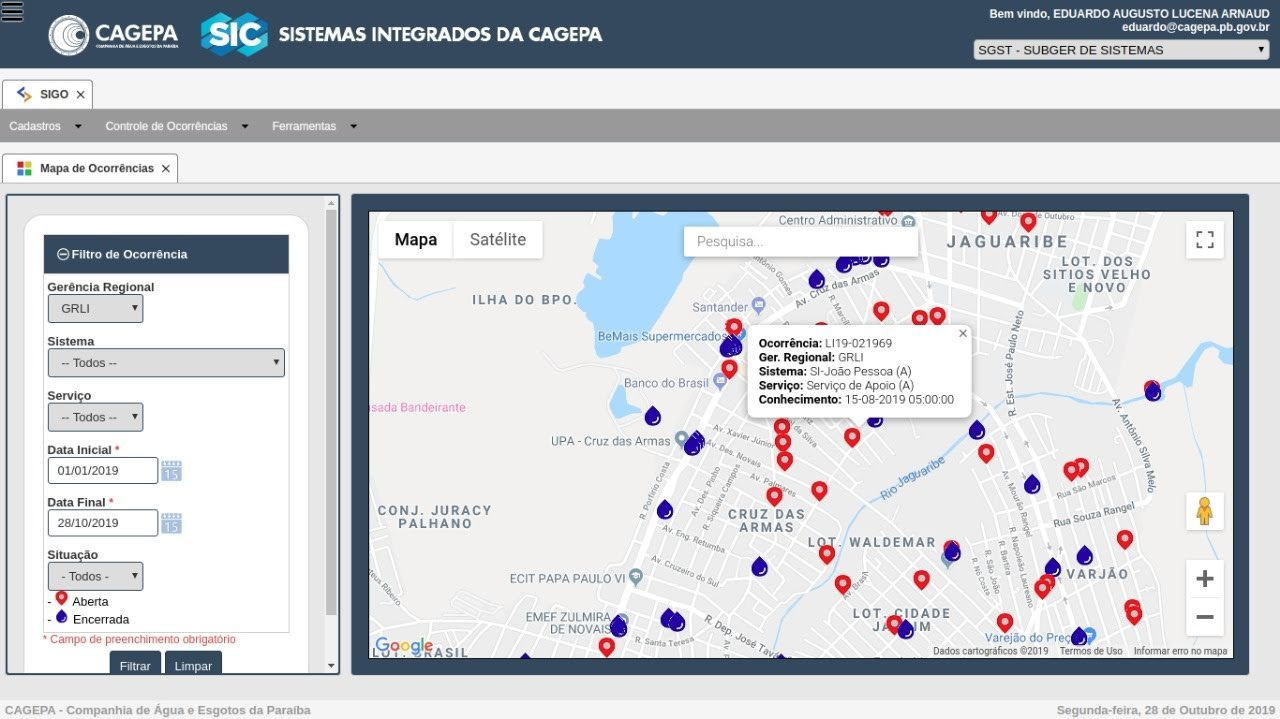Click the filter panel scrollbar
The height and width of the screenshot is (719, 1280).
coord(331,410)
